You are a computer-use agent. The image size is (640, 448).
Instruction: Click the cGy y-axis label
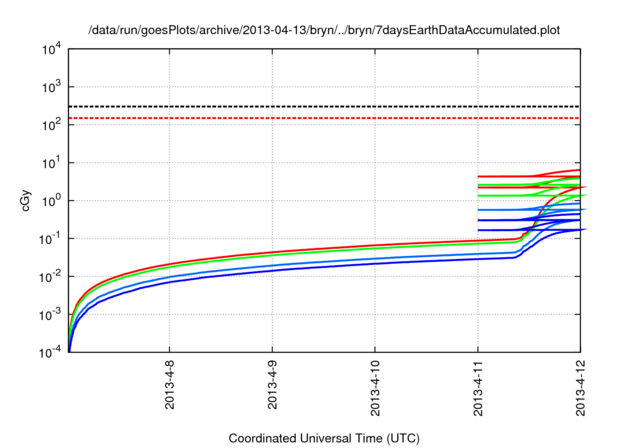coord(25,201)
